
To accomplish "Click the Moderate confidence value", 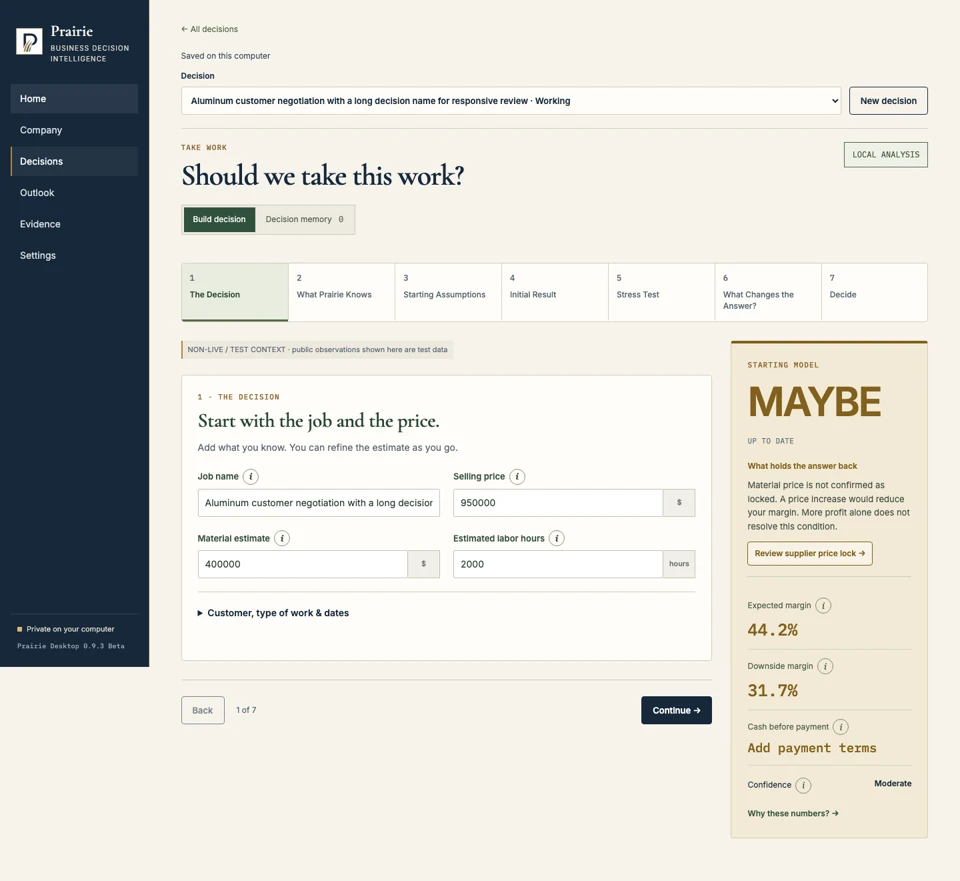I will tap(893, 784).
